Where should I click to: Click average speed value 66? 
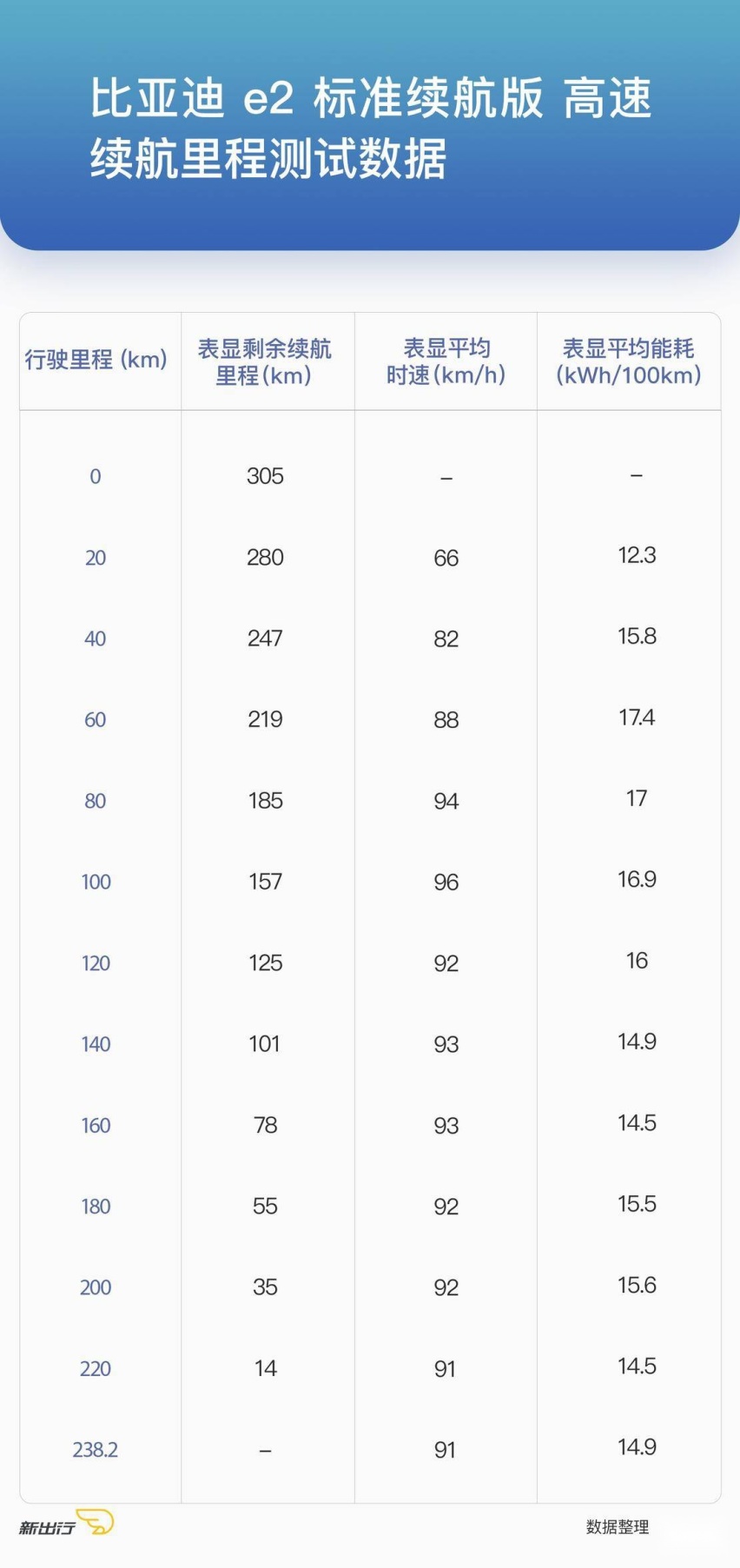point(446,558)
